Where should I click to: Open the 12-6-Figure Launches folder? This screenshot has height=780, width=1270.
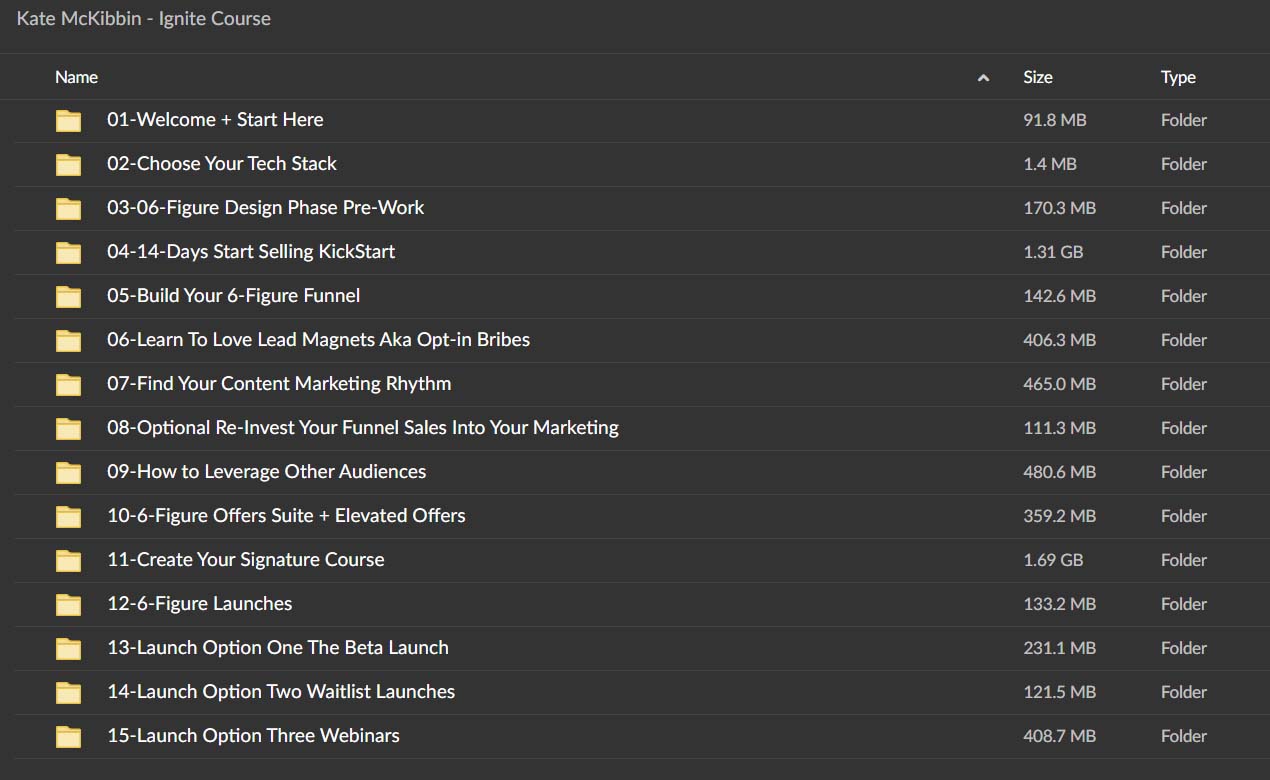click(x=199, y=603)
